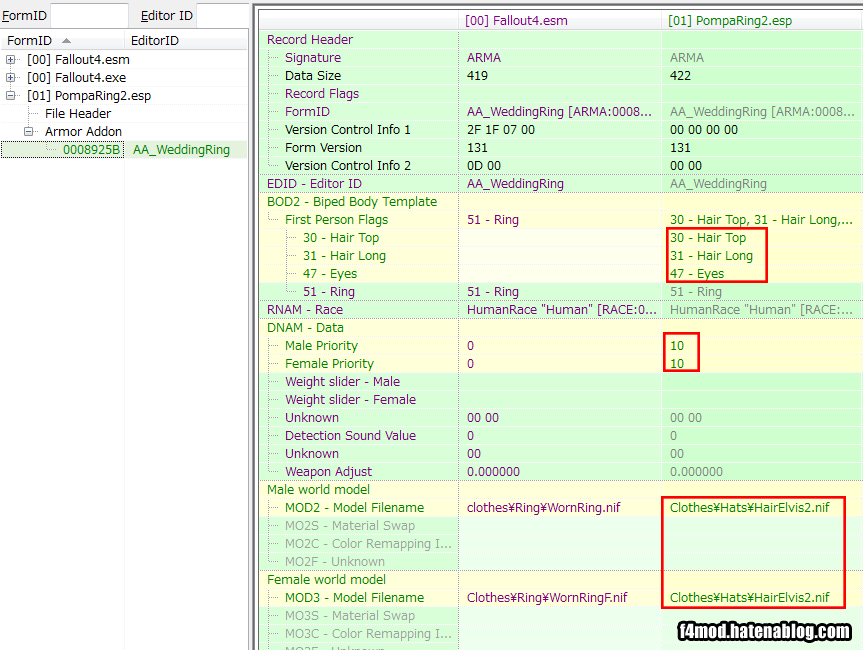Viewport: 863px width, 650px height.
Task: Select MOD3 - Model Filename row label
Action: (354, 598)
